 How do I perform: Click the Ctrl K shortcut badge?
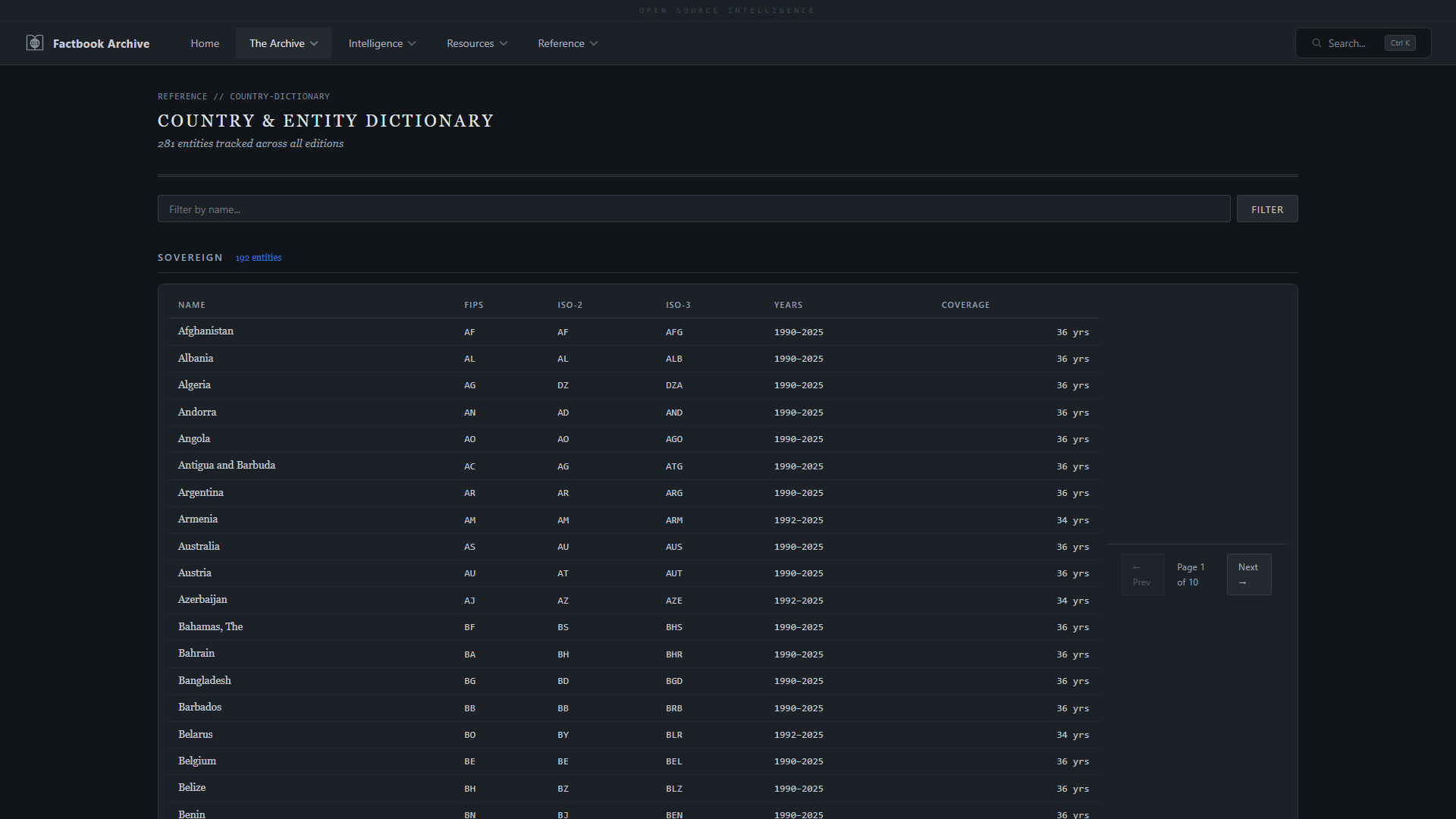tap(1399, 43)
